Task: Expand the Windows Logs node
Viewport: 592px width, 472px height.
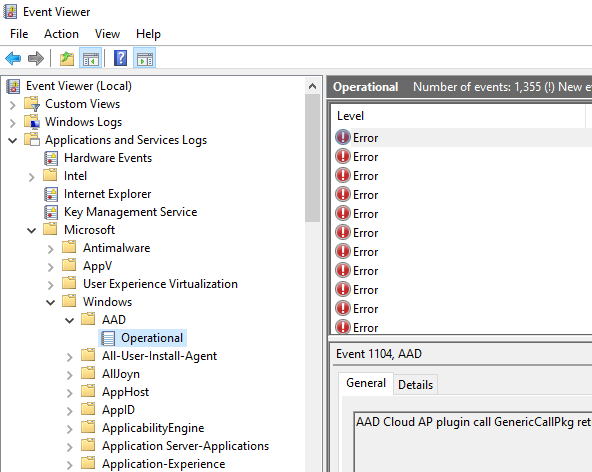Action: (x=12, y=123)
